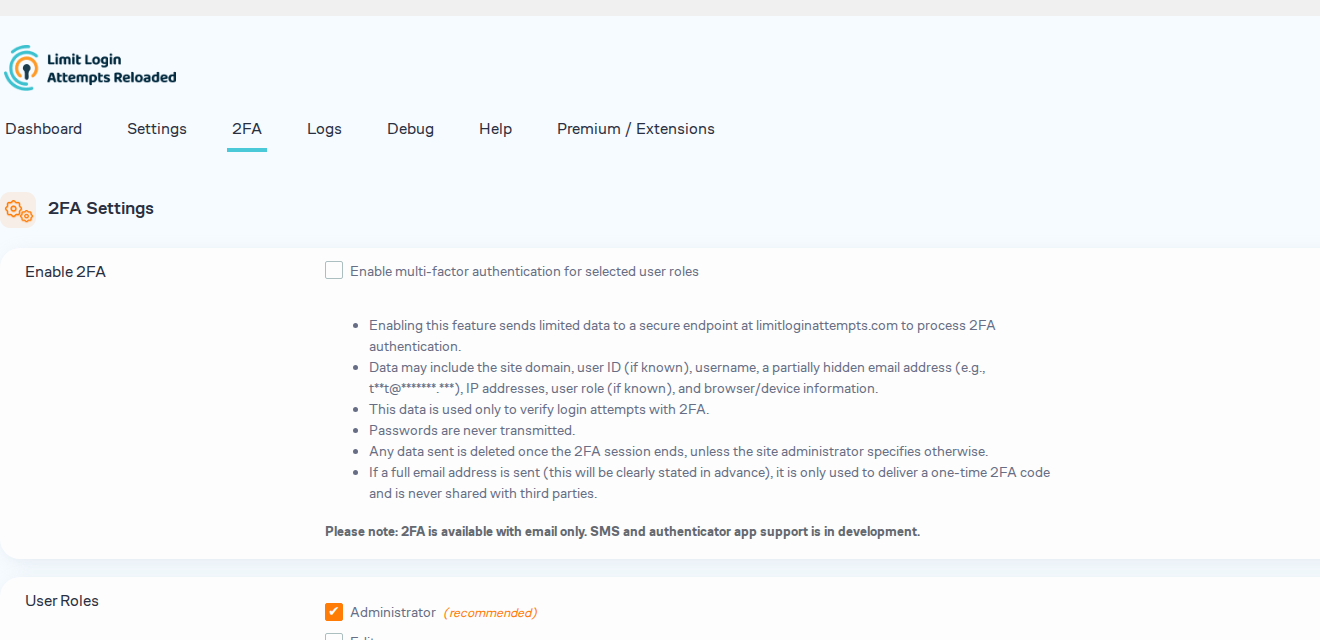Uncheck the Administrator role checkbox
Viewport: 1320px width, 640px height.
tap(334, 612)
